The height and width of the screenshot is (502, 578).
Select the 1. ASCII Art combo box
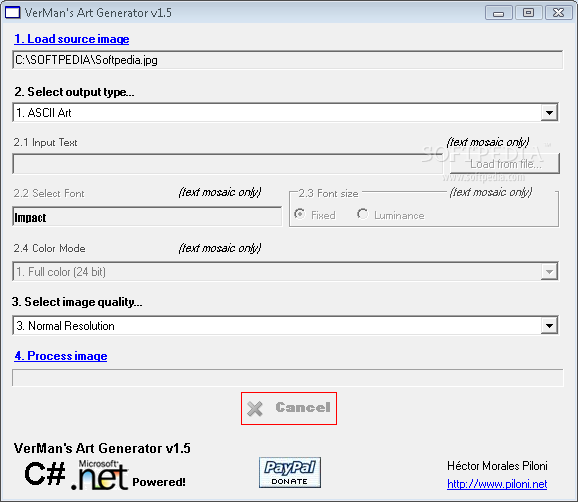coord(285,113)
